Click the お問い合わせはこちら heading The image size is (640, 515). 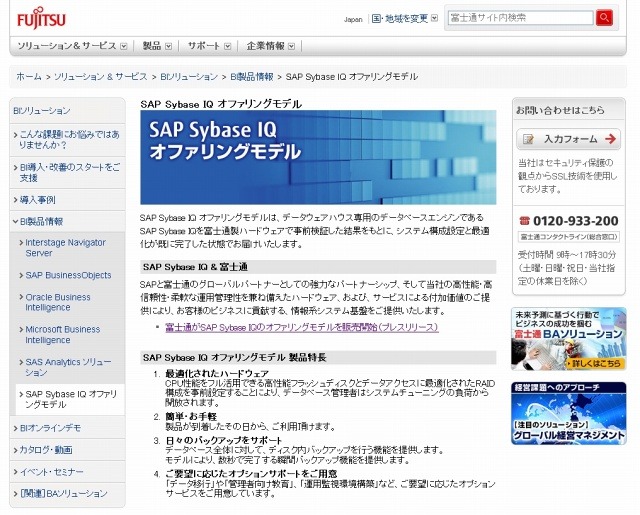pos(560,110)
